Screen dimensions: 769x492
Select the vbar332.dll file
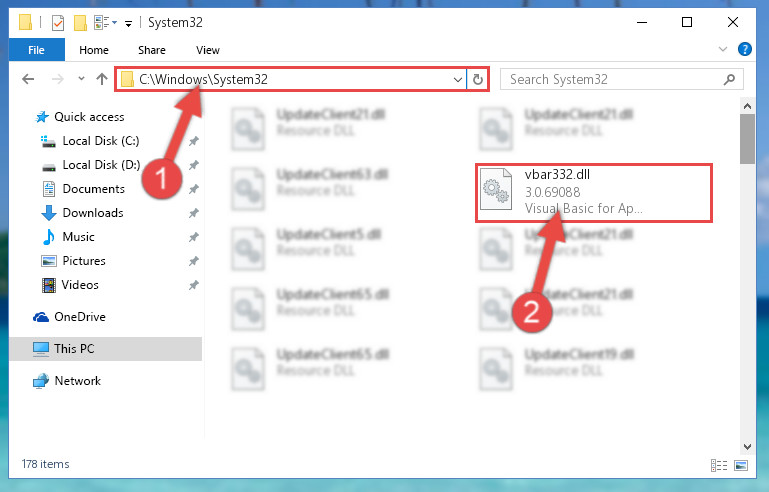(593, 193)
